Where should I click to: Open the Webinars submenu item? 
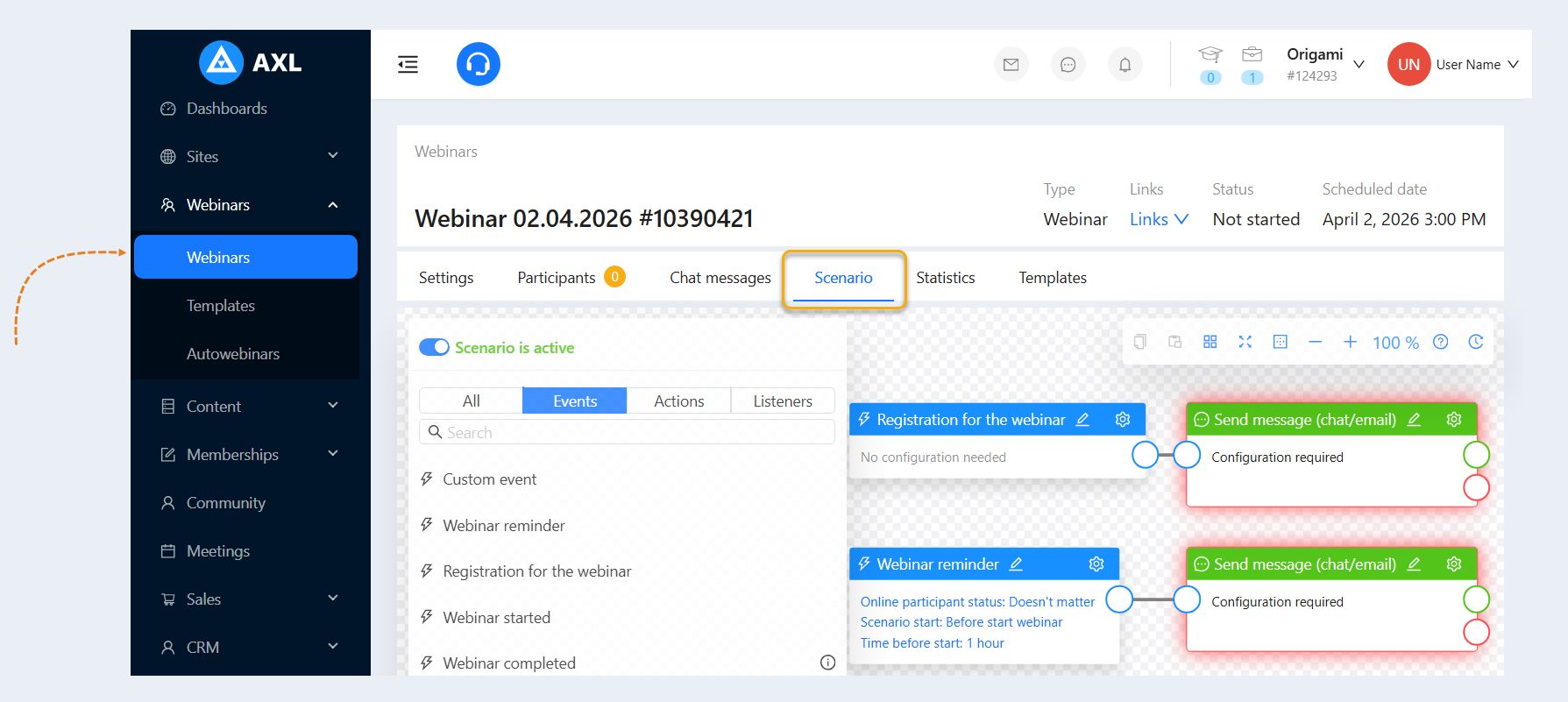(x=245, y=257)
